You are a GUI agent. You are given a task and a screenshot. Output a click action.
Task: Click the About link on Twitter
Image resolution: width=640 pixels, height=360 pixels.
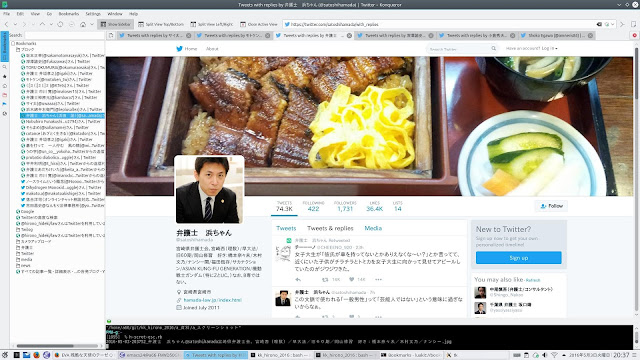(212, 49)
